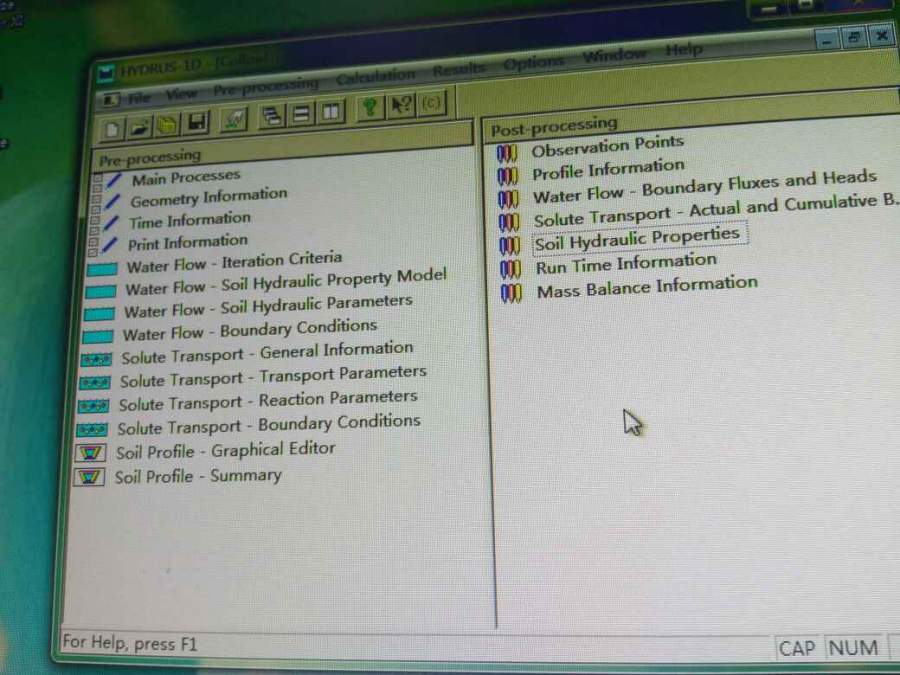Open the View menu
The width and height of the screenshot is (900, 675).
[x=181, y=94]
